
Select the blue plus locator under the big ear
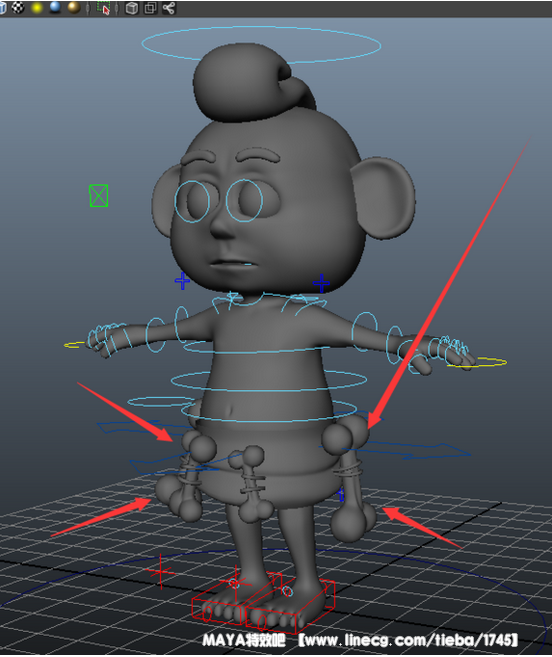(321, 283)
